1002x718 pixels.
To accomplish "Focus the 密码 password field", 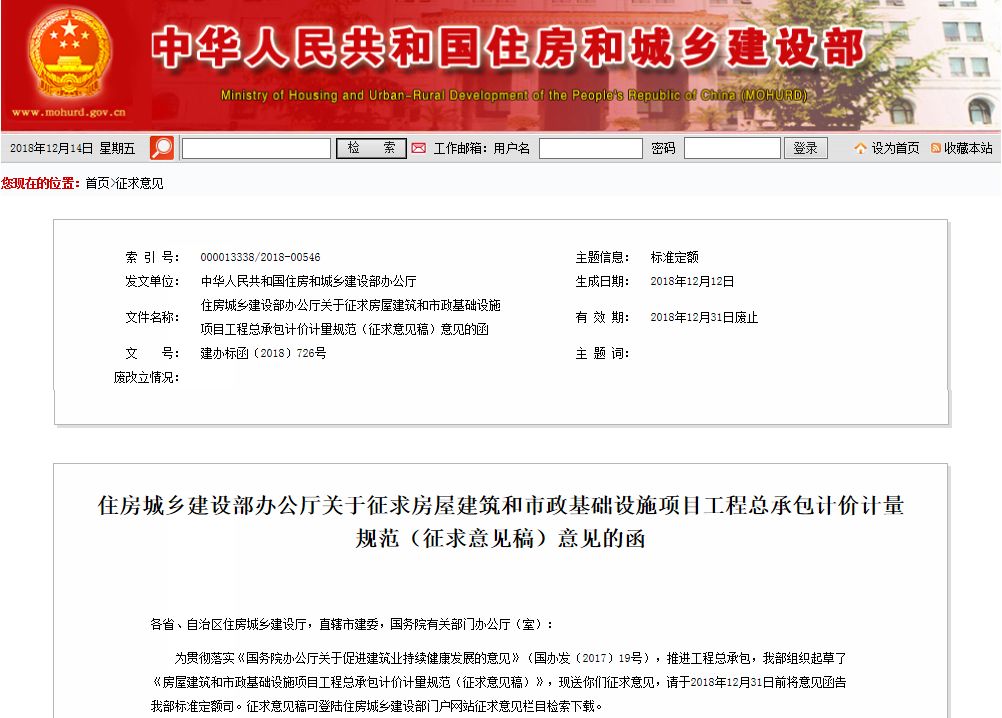I will (x=732, y=148).
